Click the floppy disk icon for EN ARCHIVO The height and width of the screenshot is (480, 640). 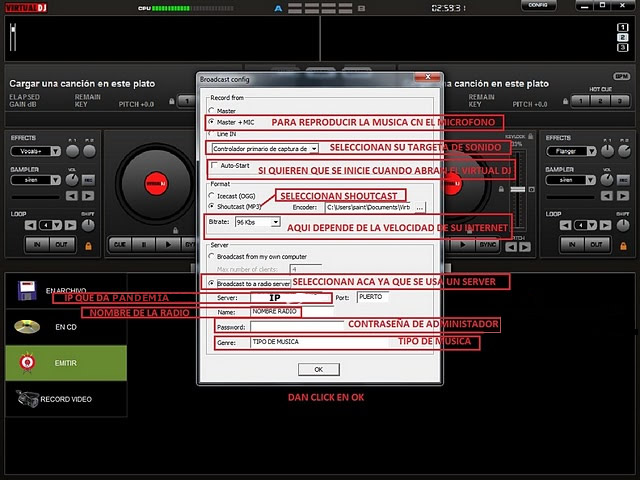27,290
